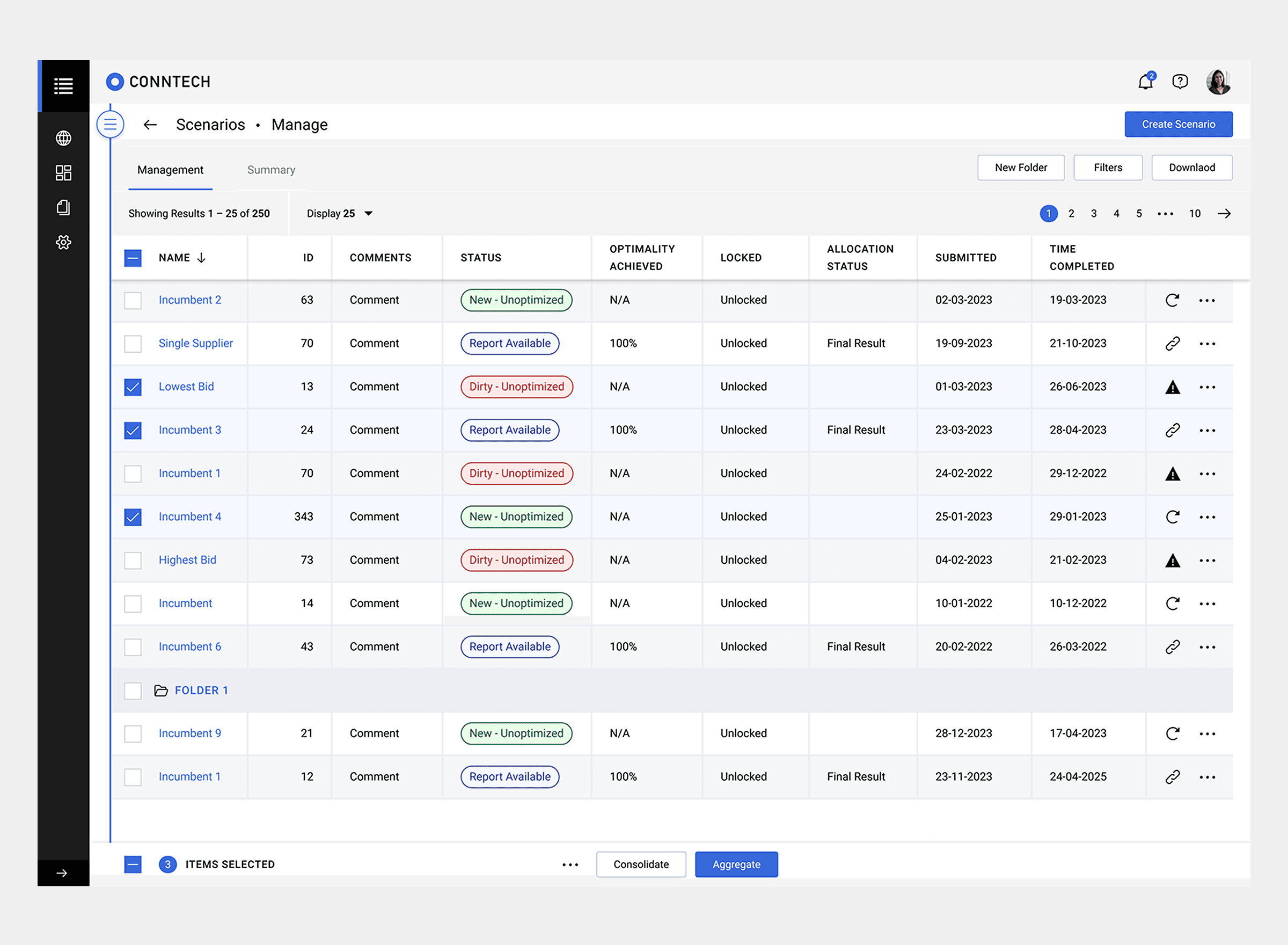Screen dimensions: 1288x945
Task: Expand Folder 1 in the table
Action: [x=200, y=690]
